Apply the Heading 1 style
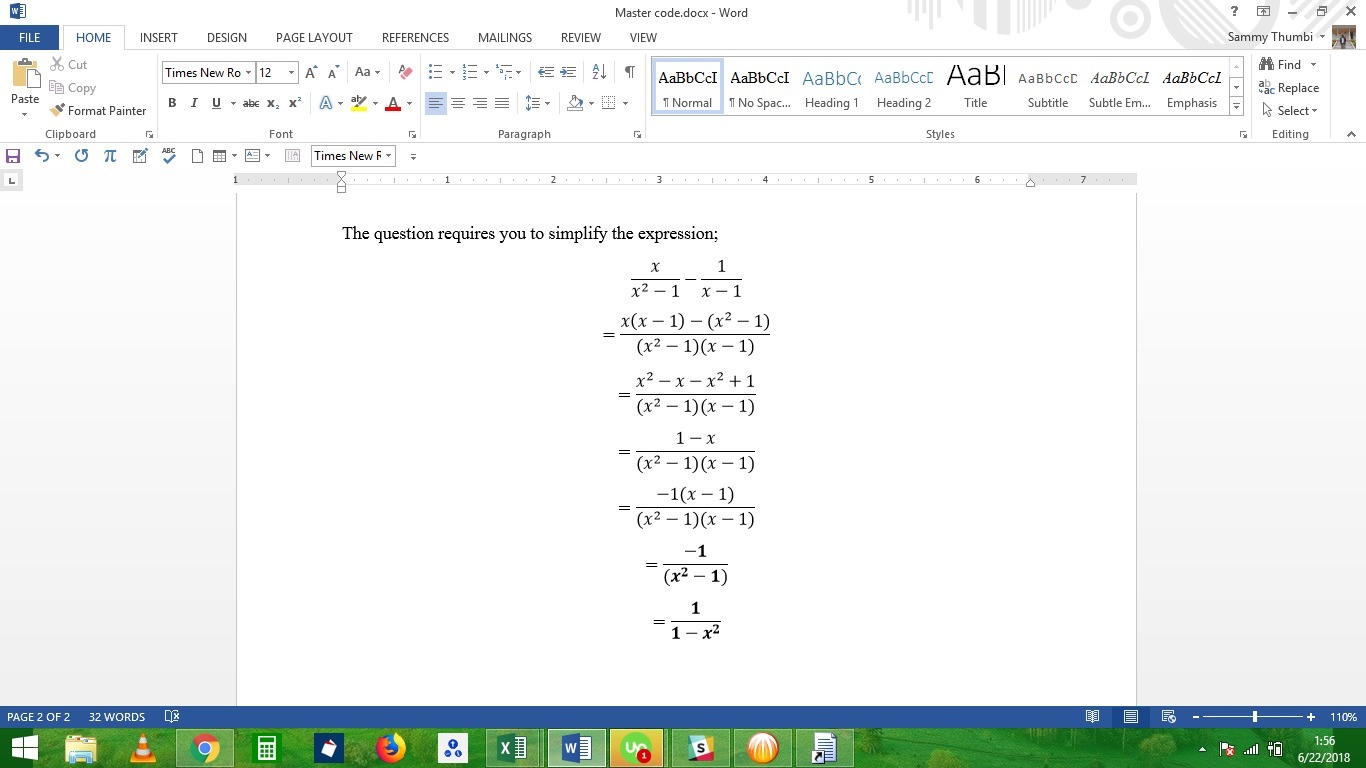This screenshot has height=768, width=1366. 831,87
